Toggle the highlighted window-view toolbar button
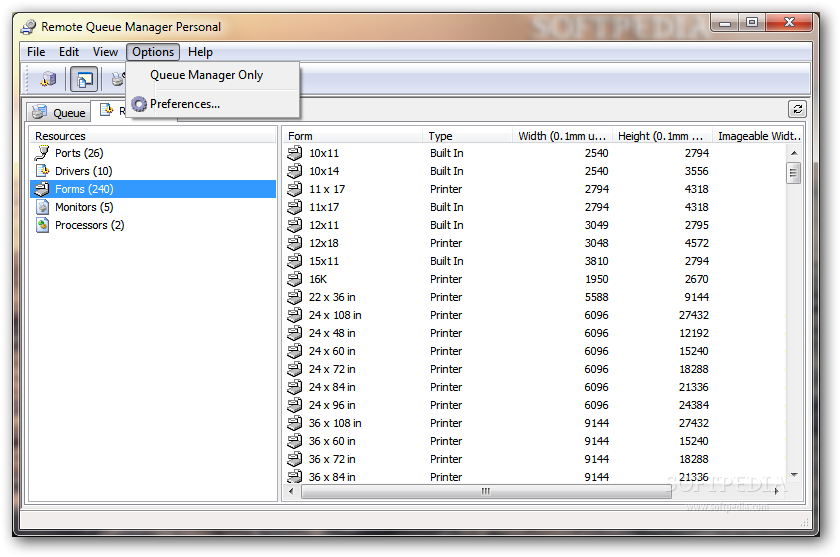This screenshot has height=557, width=840. point(84,79)
